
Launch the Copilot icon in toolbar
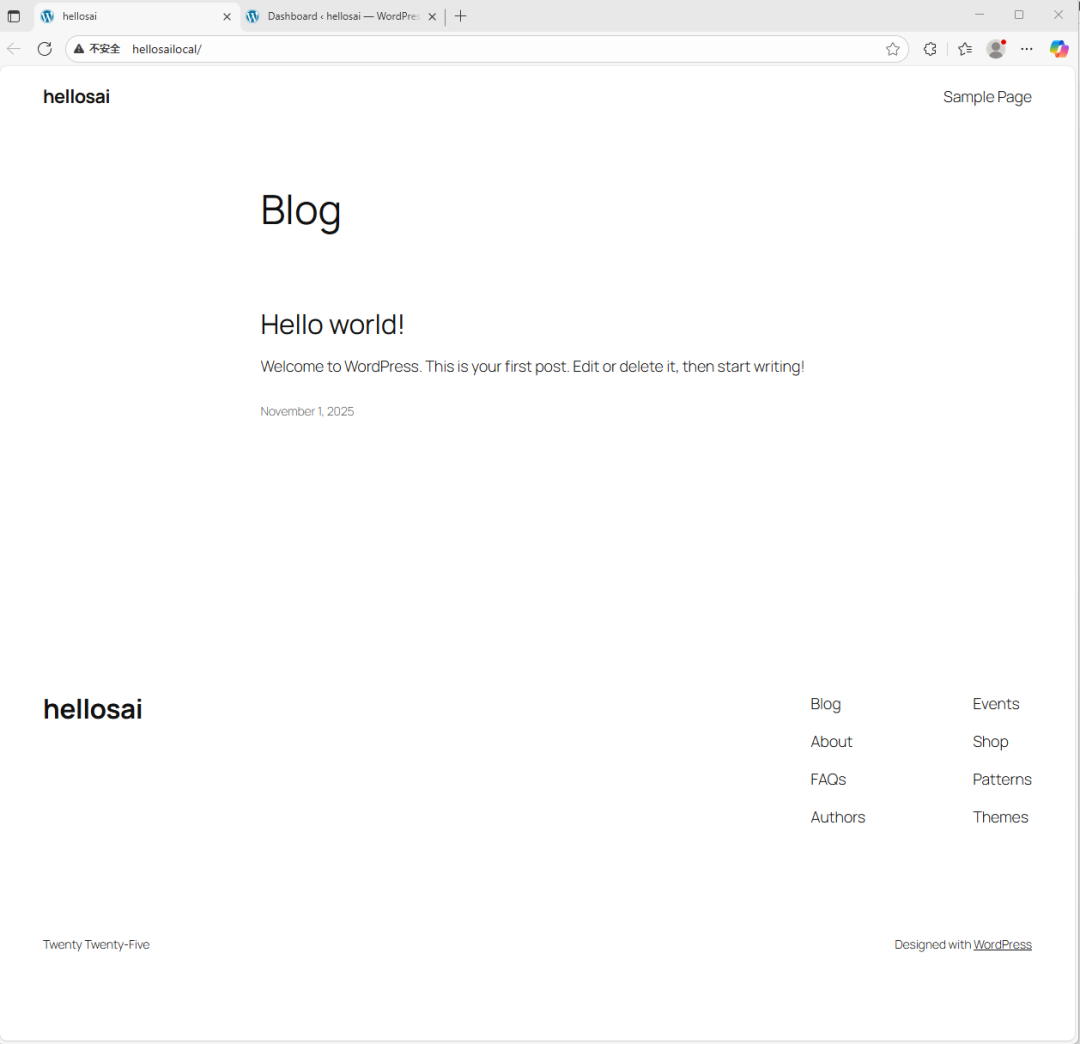[x=1059, y=49]
